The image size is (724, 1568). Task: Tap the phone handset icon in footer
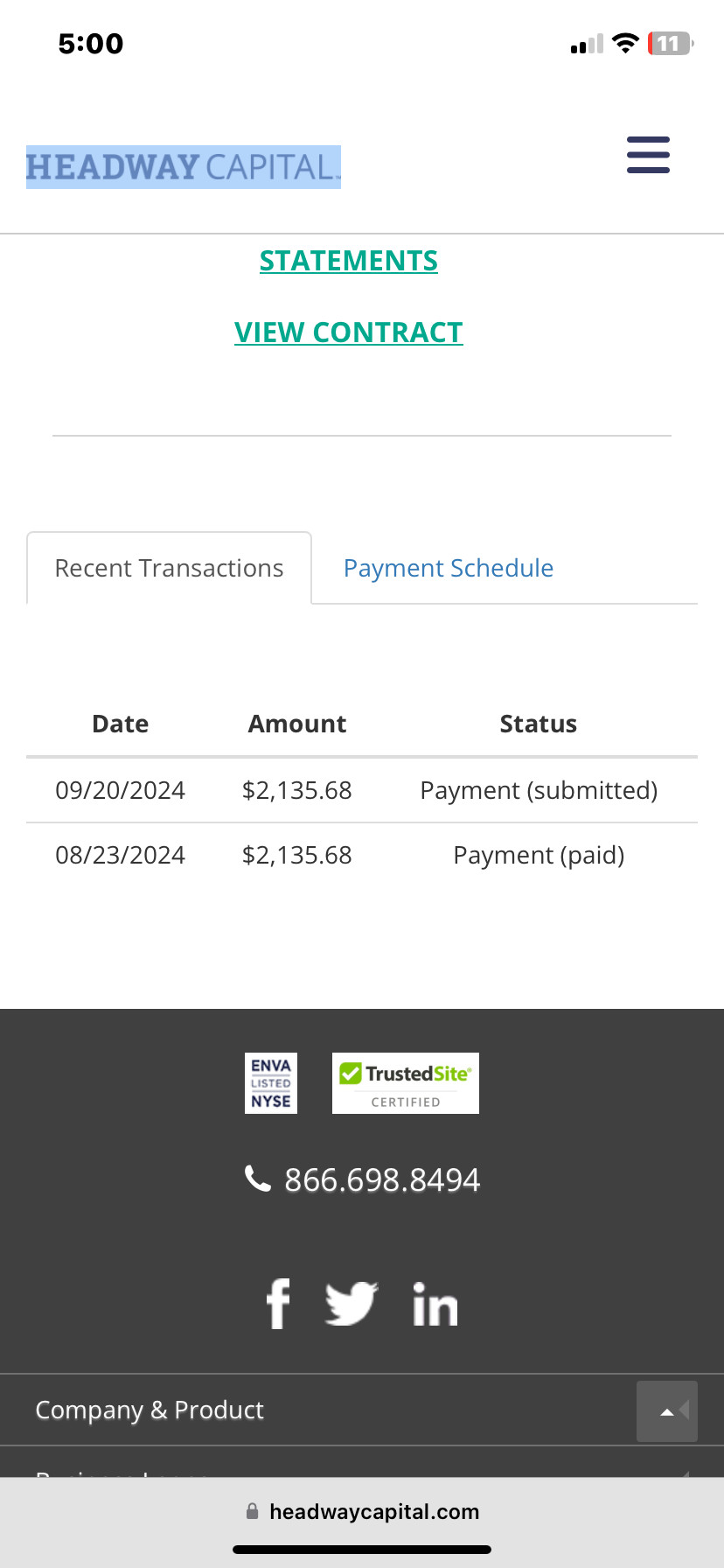tap(257, 1179)
